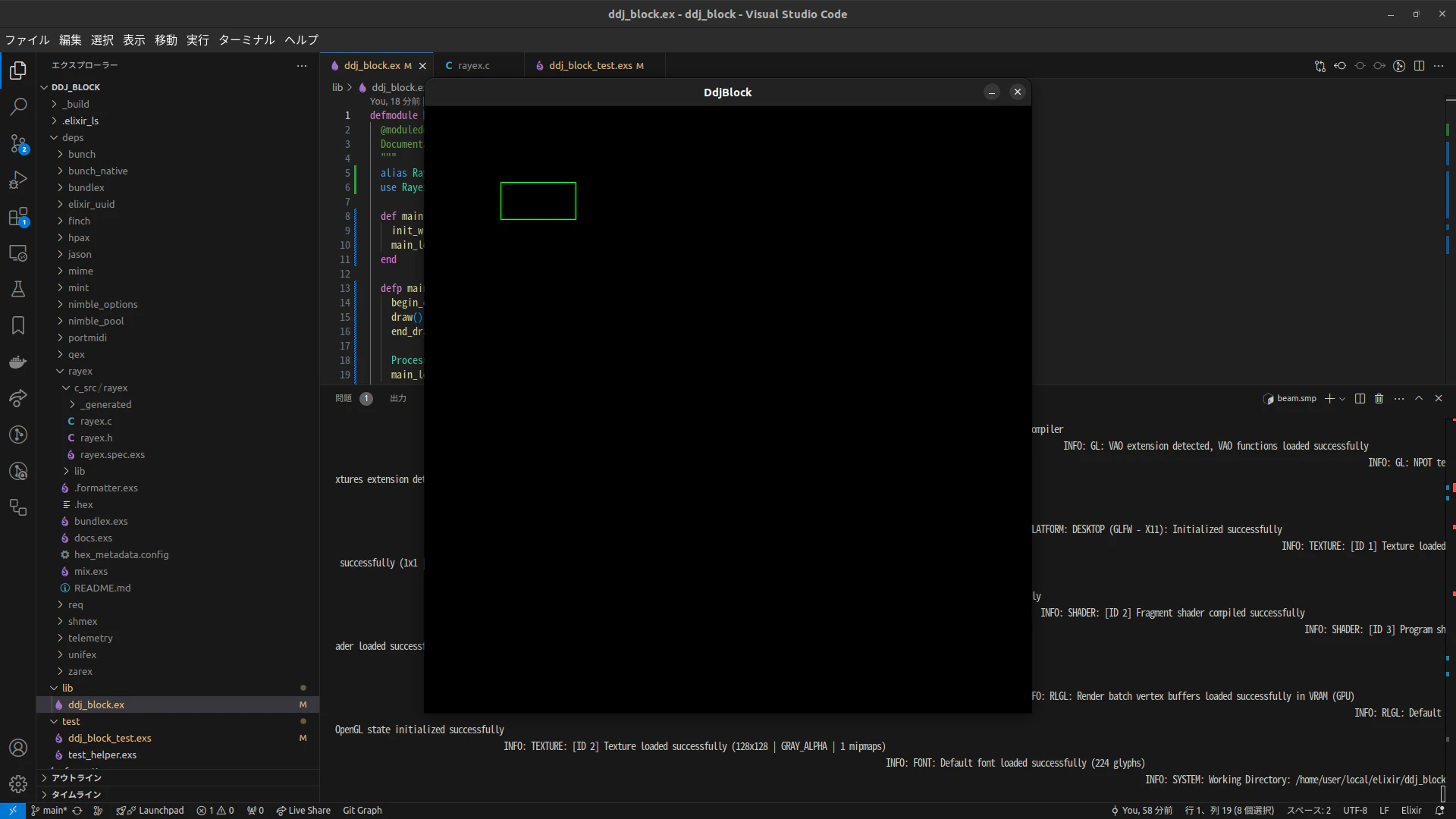
Task: Open Git Graph from status bar
Action: coord(362,811)
